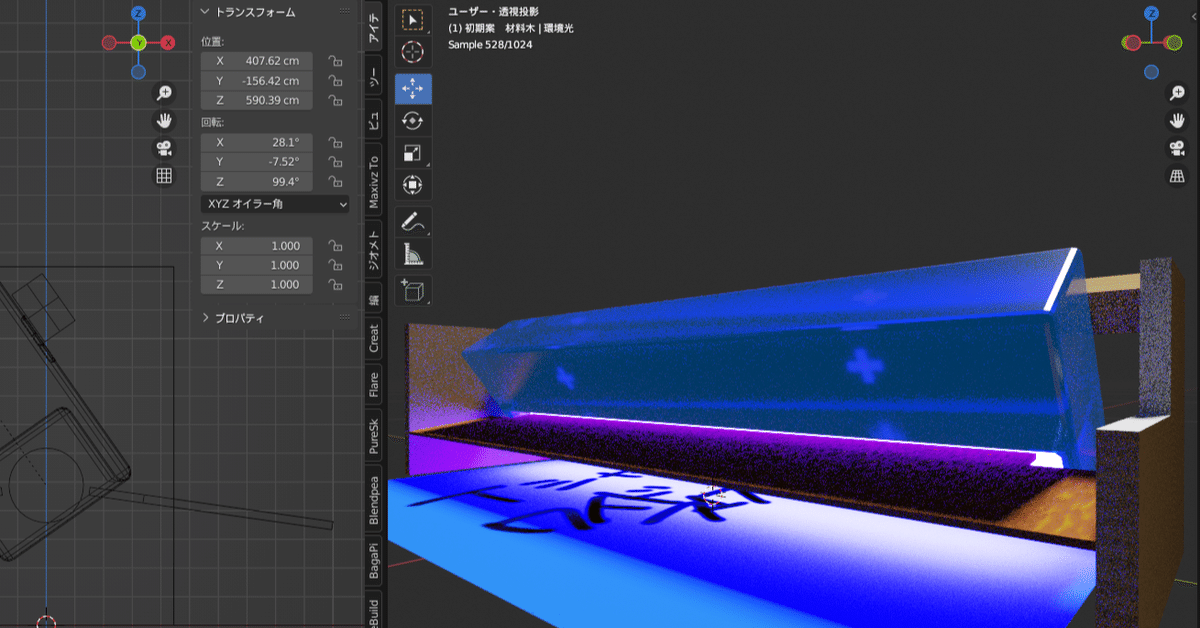The height and width of the screenshot is (628, 1200).
Task: Open the Flare sidebar tab
Action: 373,385
